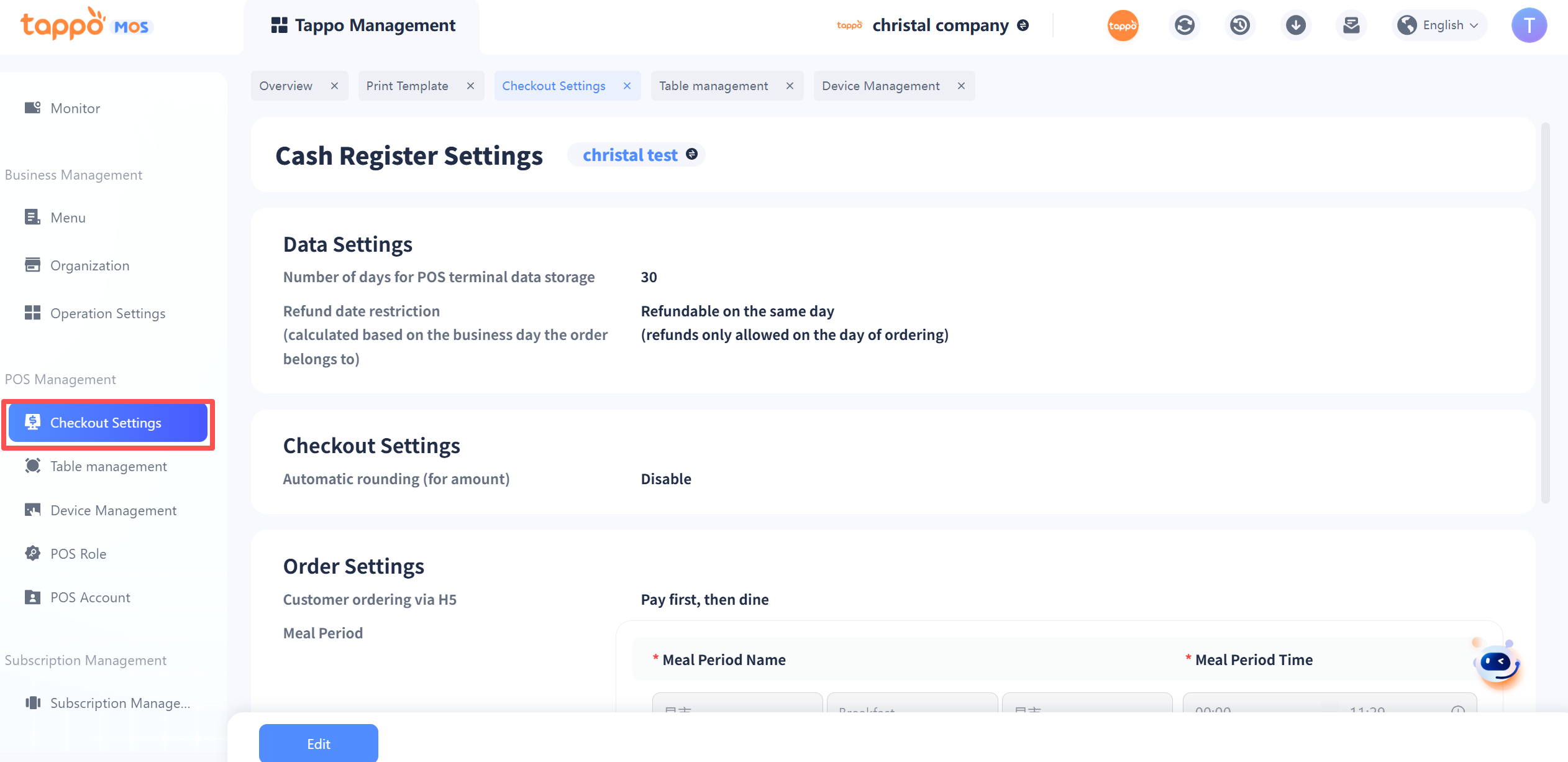Close the Overview tab
This screenshot has height=762, width=1568.
(334, 86)
